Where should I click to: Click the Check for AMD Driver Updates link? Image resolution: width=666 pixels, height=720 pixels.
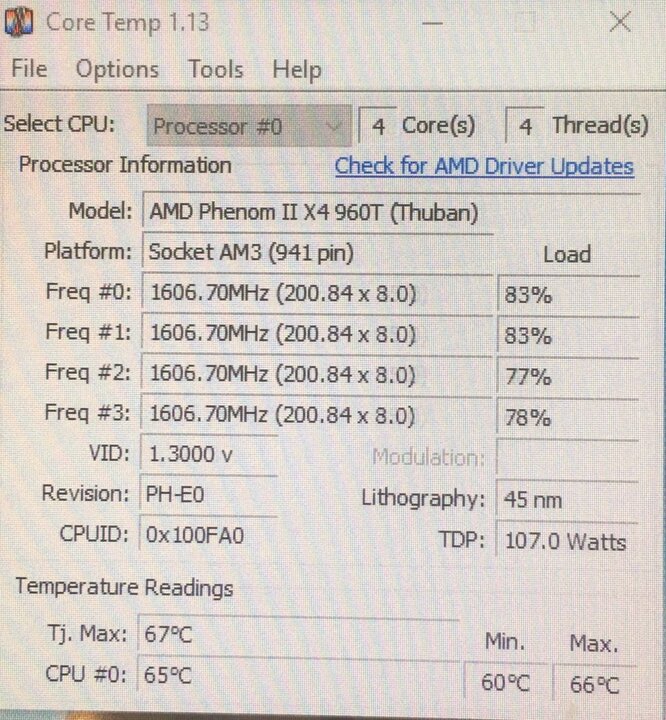(484, 166)
